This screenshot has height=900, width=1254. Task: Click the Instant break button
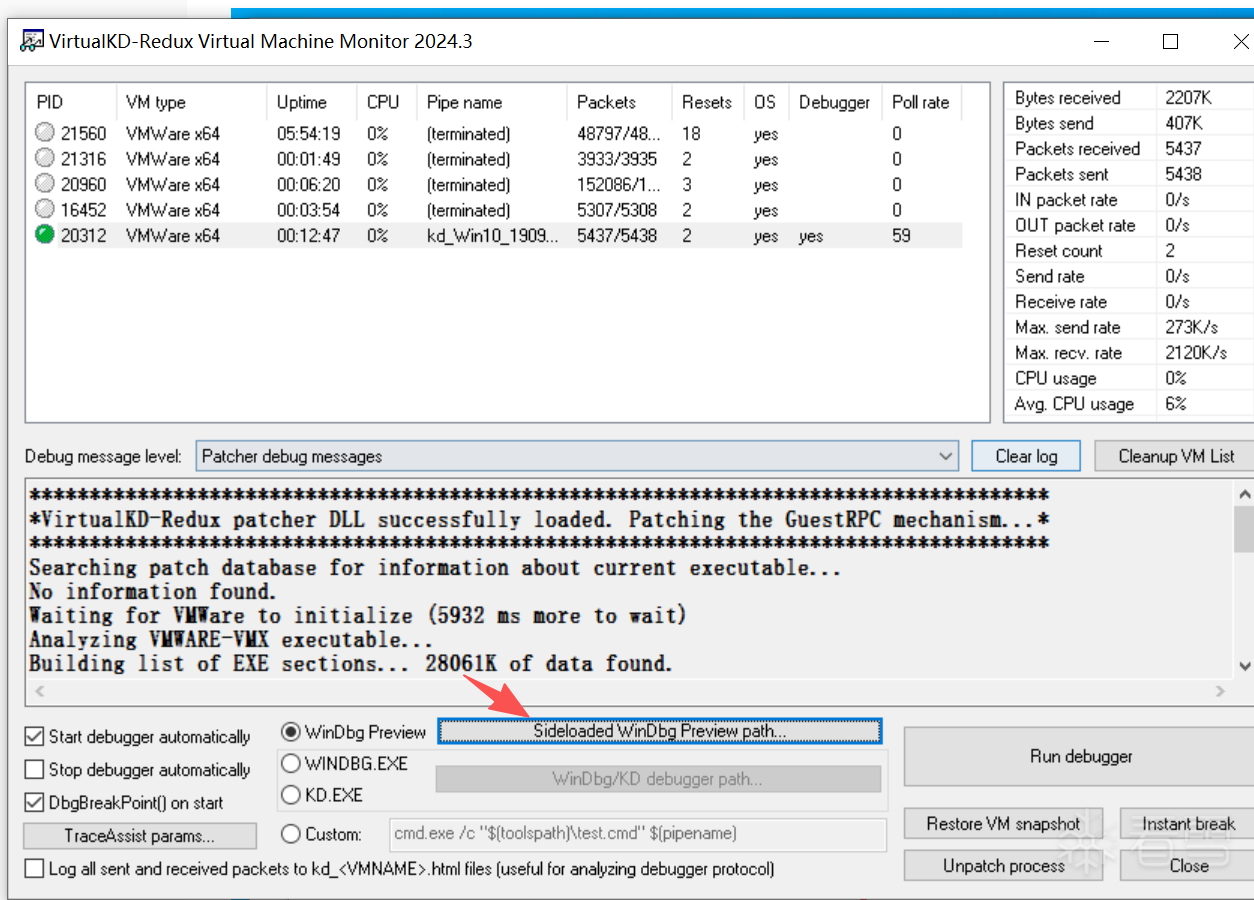tap(1188, 824)
